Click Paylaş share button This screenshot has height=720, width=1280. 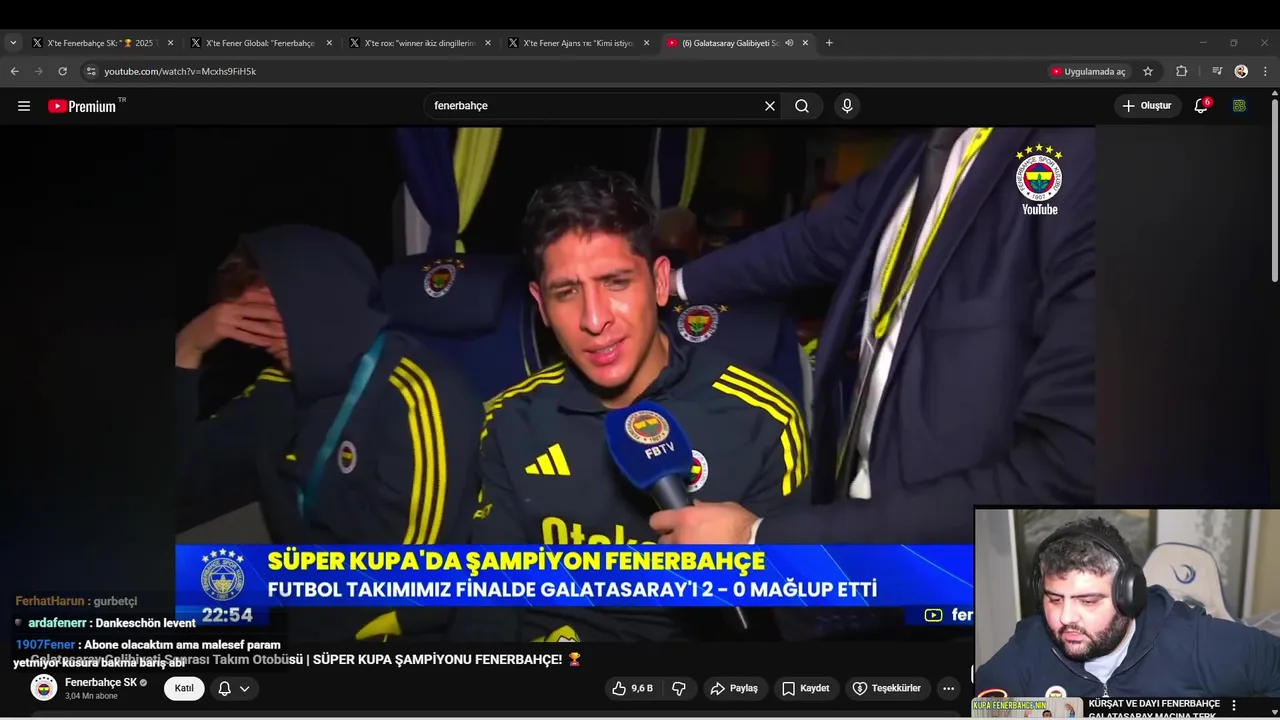tap(734, 688)
